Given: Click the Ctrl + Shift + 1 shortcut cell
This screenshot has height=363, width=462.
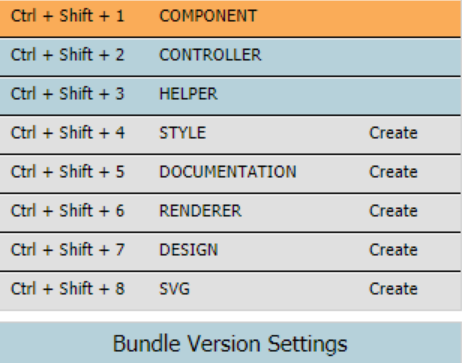Looking at the screenshot, I should 68,16.
